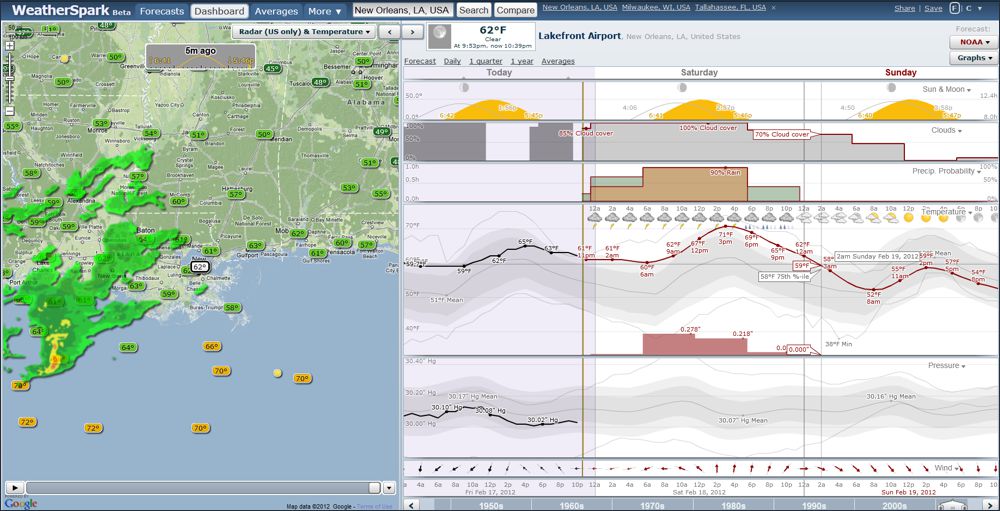Screen dimensions: 1000x511
Task: Click the Compare button
Action: (515, 10)
